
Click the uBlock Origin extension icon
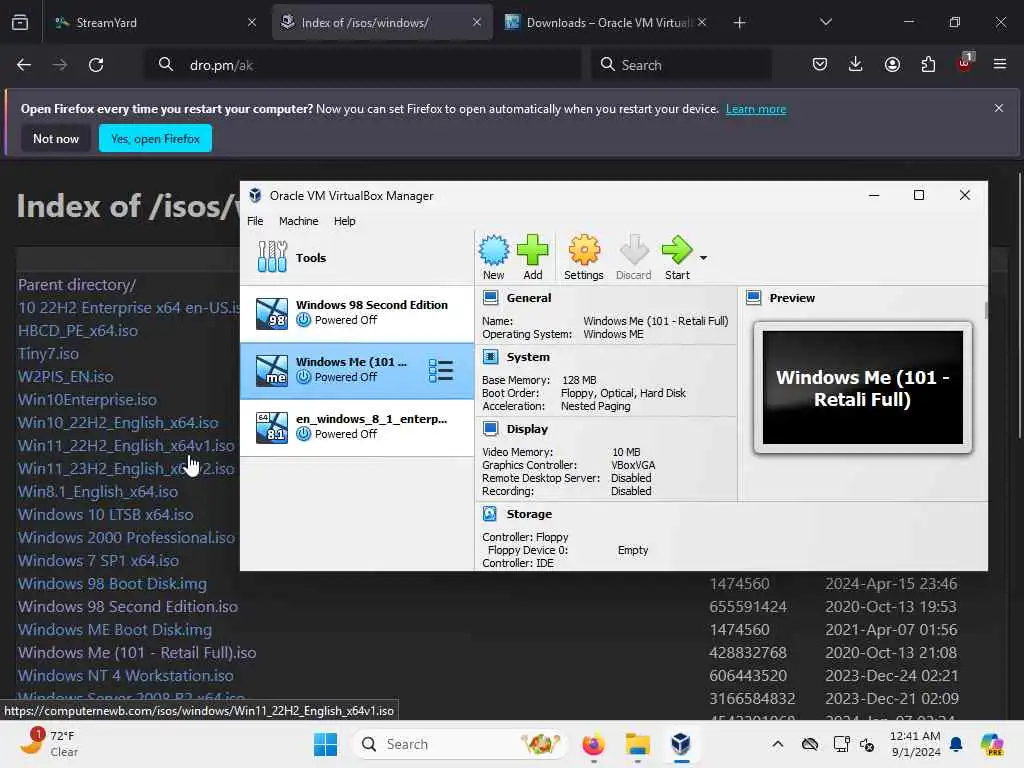point(964,63)
